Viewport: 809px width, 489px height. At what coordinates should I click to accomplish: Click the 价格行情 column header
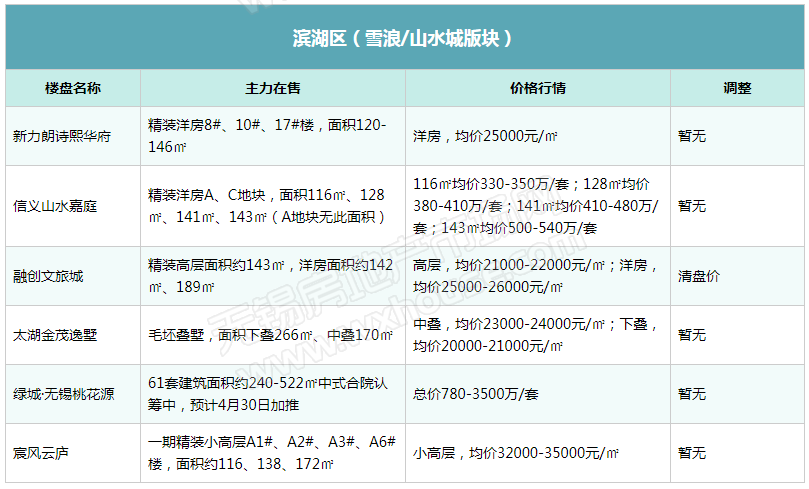pyautogui.click(x=537, y=88)
